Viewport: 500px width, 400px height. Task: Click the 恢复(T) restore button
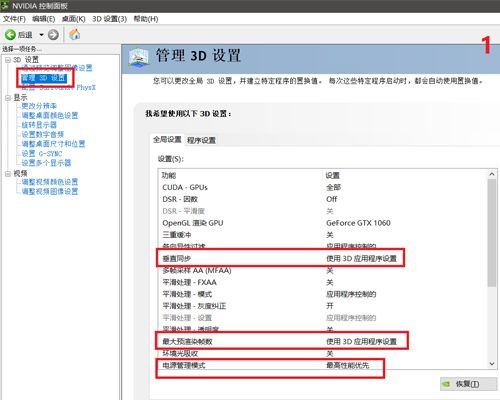(x=468, y=384)
